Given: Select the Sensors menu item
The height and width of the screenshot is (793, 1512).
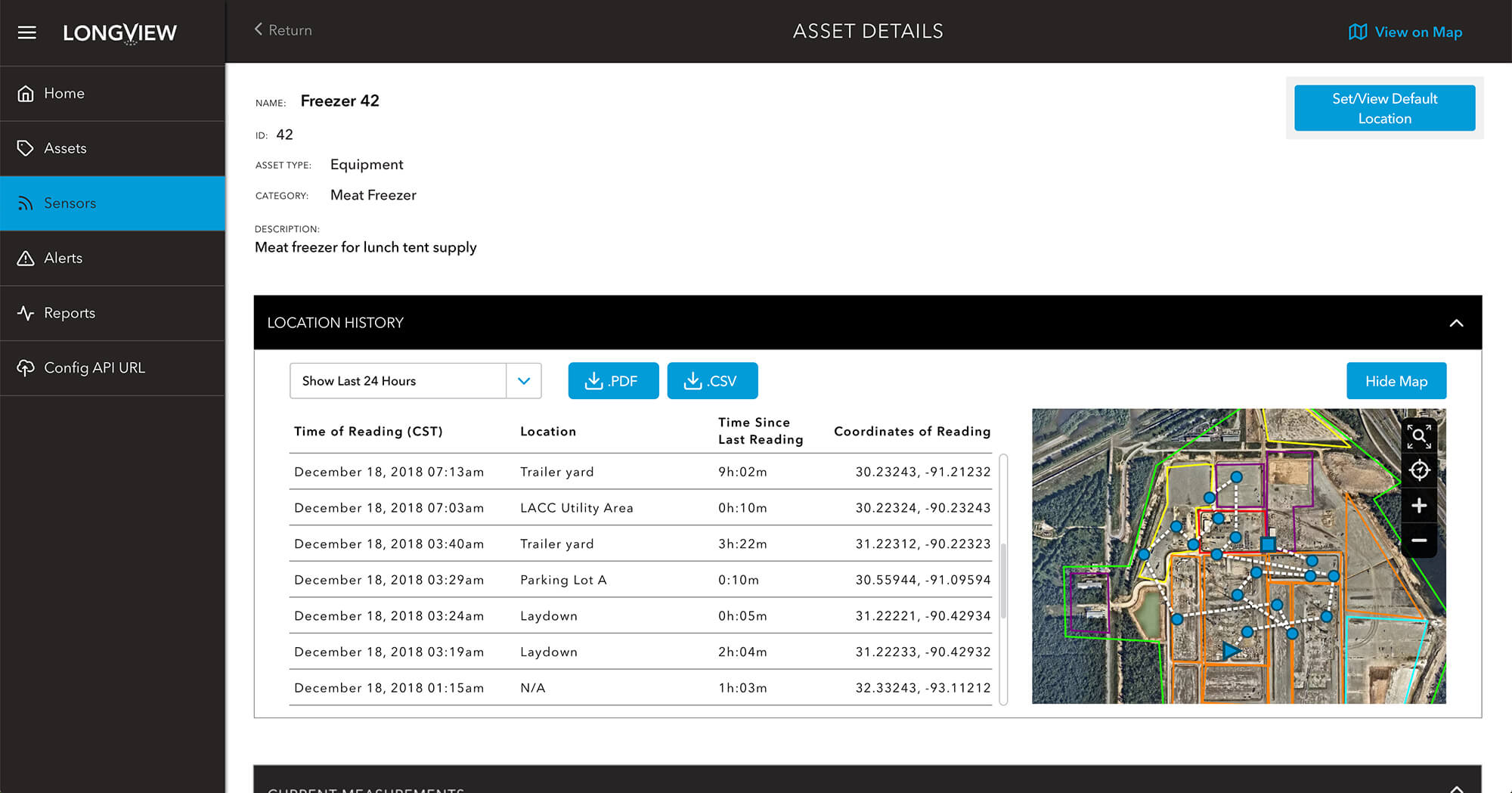Looking at the screenshot, I should coord(113,203).
